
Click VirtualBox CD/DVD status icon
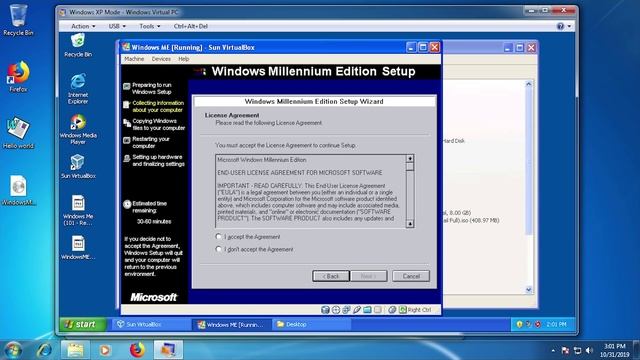[x=336, y=310]
